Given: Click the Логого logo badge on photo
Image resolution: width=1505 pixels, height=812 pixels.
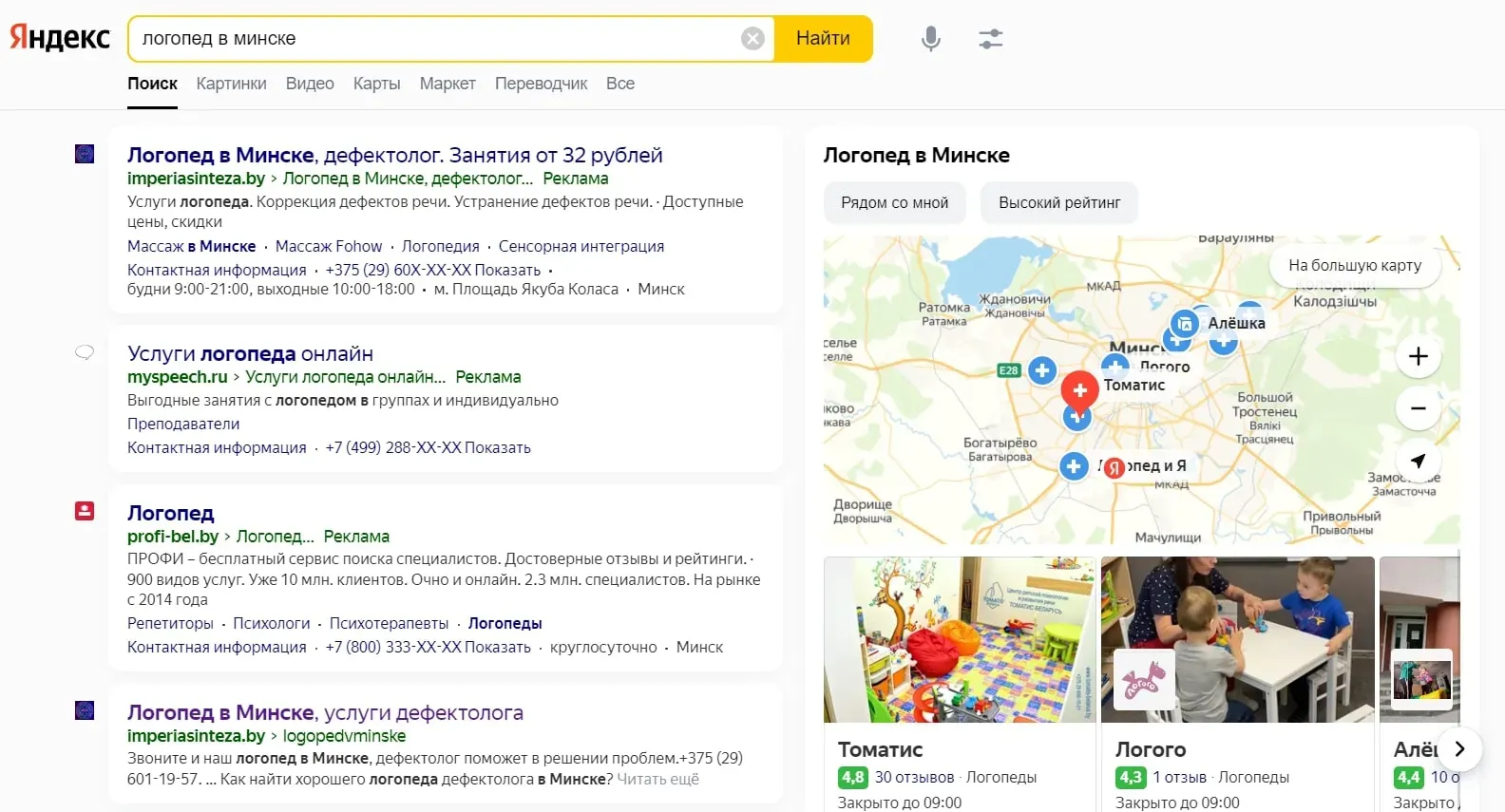Looking at the screenshot, I should [1144, 681].
